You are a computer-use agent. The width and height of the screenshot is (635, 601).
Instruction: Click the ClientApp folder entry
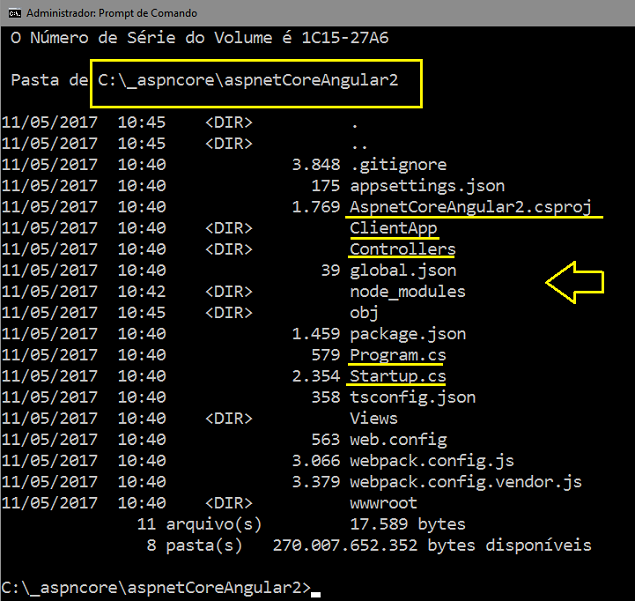click(393, 228)
